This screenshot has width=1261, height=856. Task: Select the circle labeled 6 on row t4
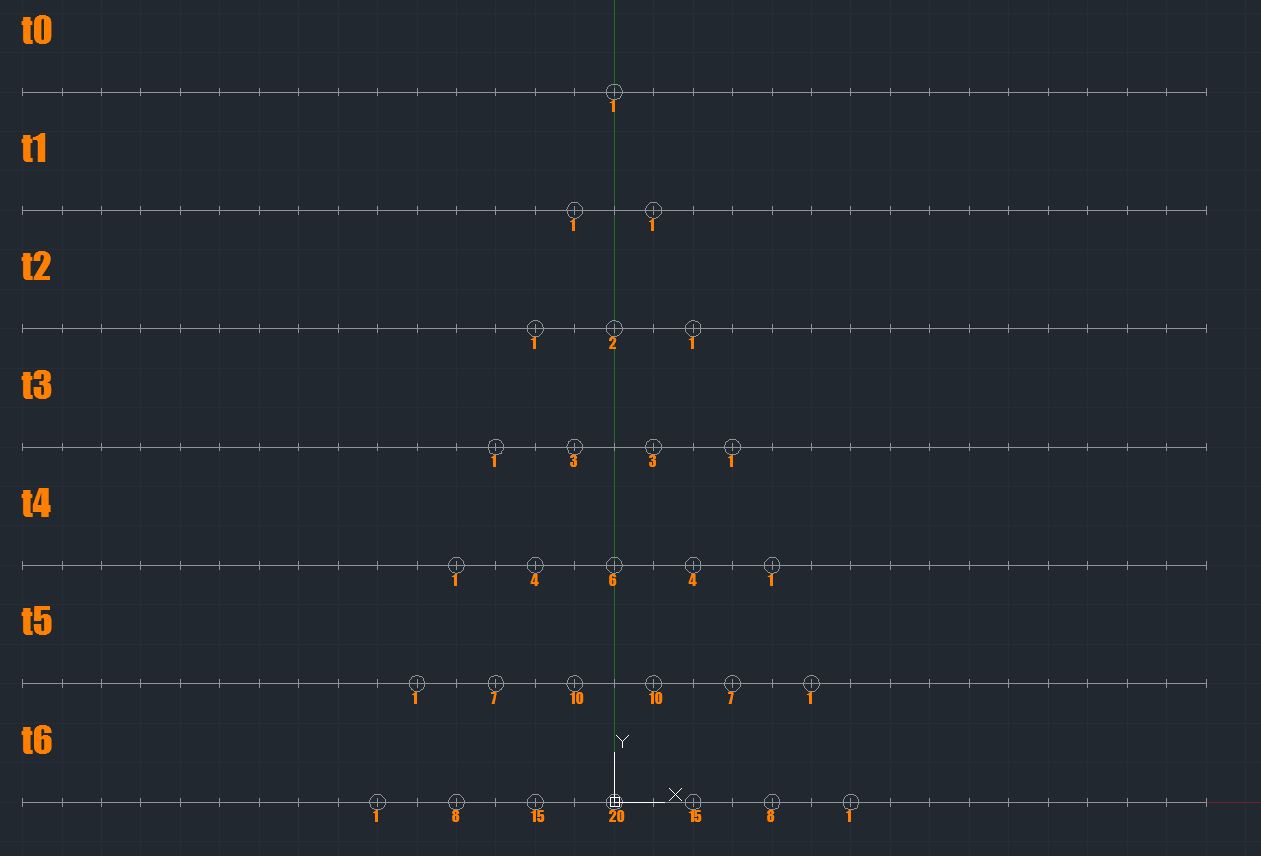(614, 565)
